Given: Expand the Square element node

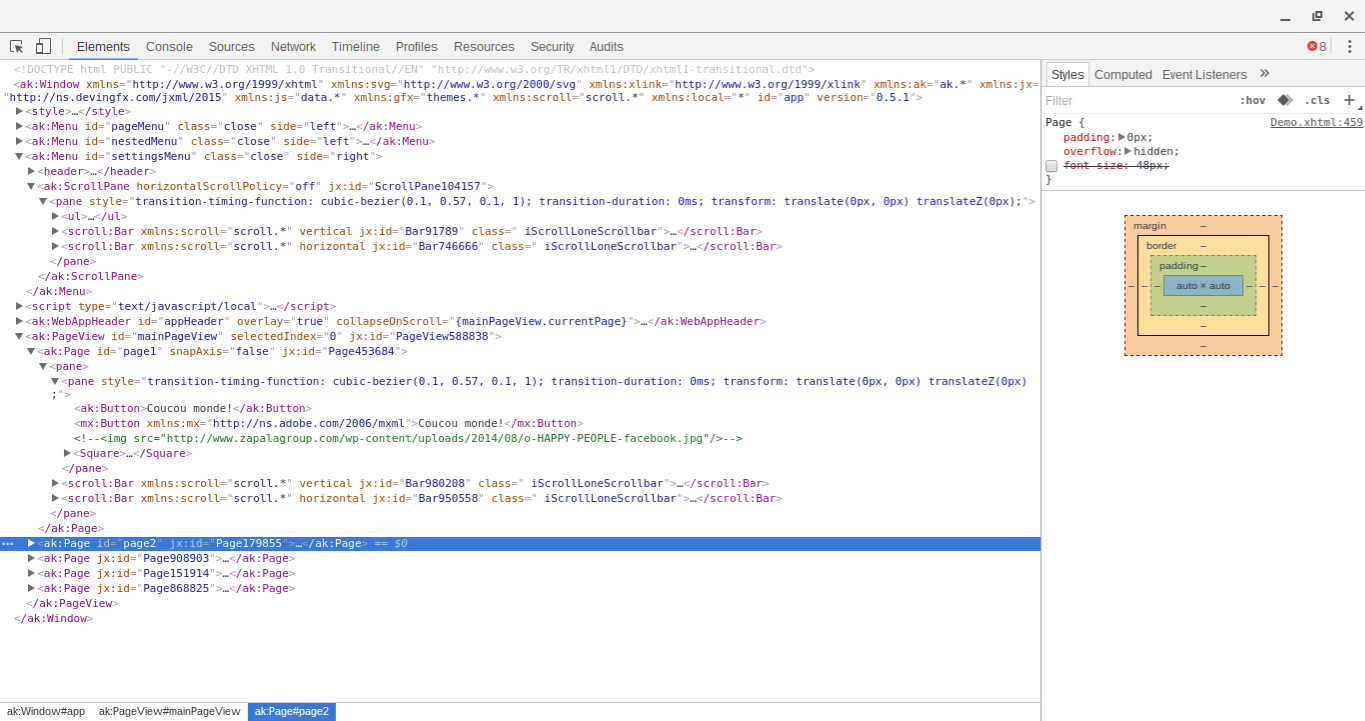Looking at the screenshot, I should coord(67,453).
